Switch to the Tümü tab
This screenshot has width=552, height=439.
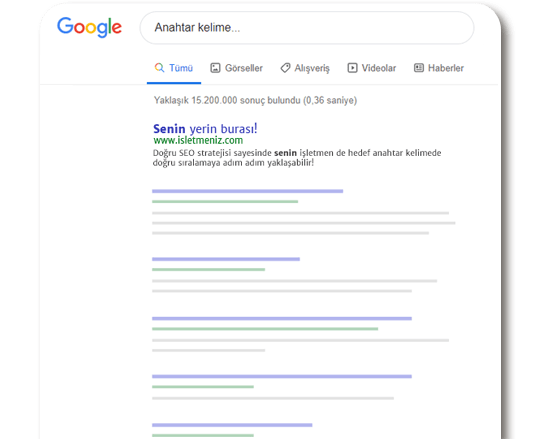coord(174,68)
